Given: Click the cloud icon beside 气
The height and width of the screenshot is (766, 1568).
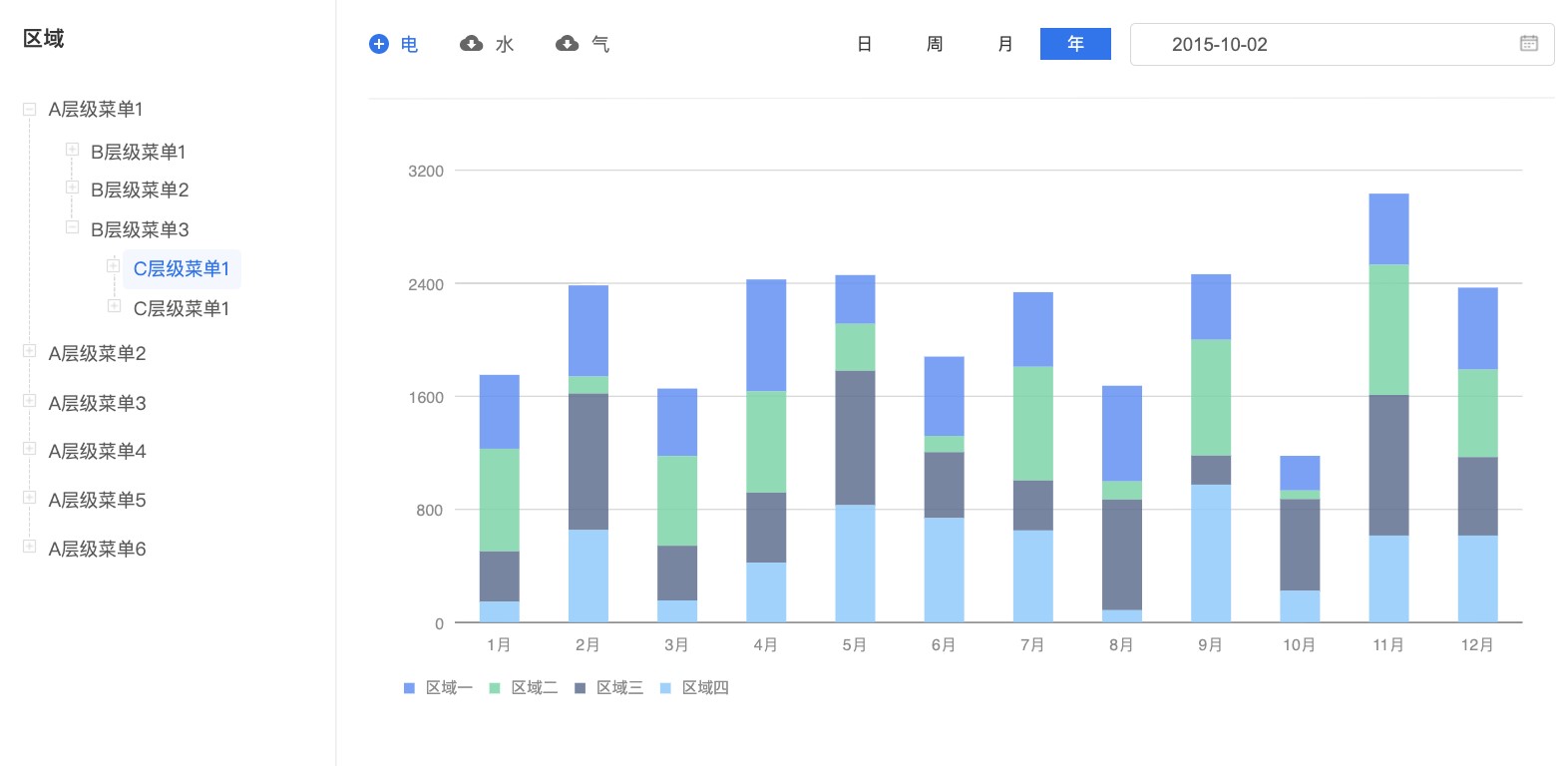Looking at the screenshot, I should [x=567, y=44].
